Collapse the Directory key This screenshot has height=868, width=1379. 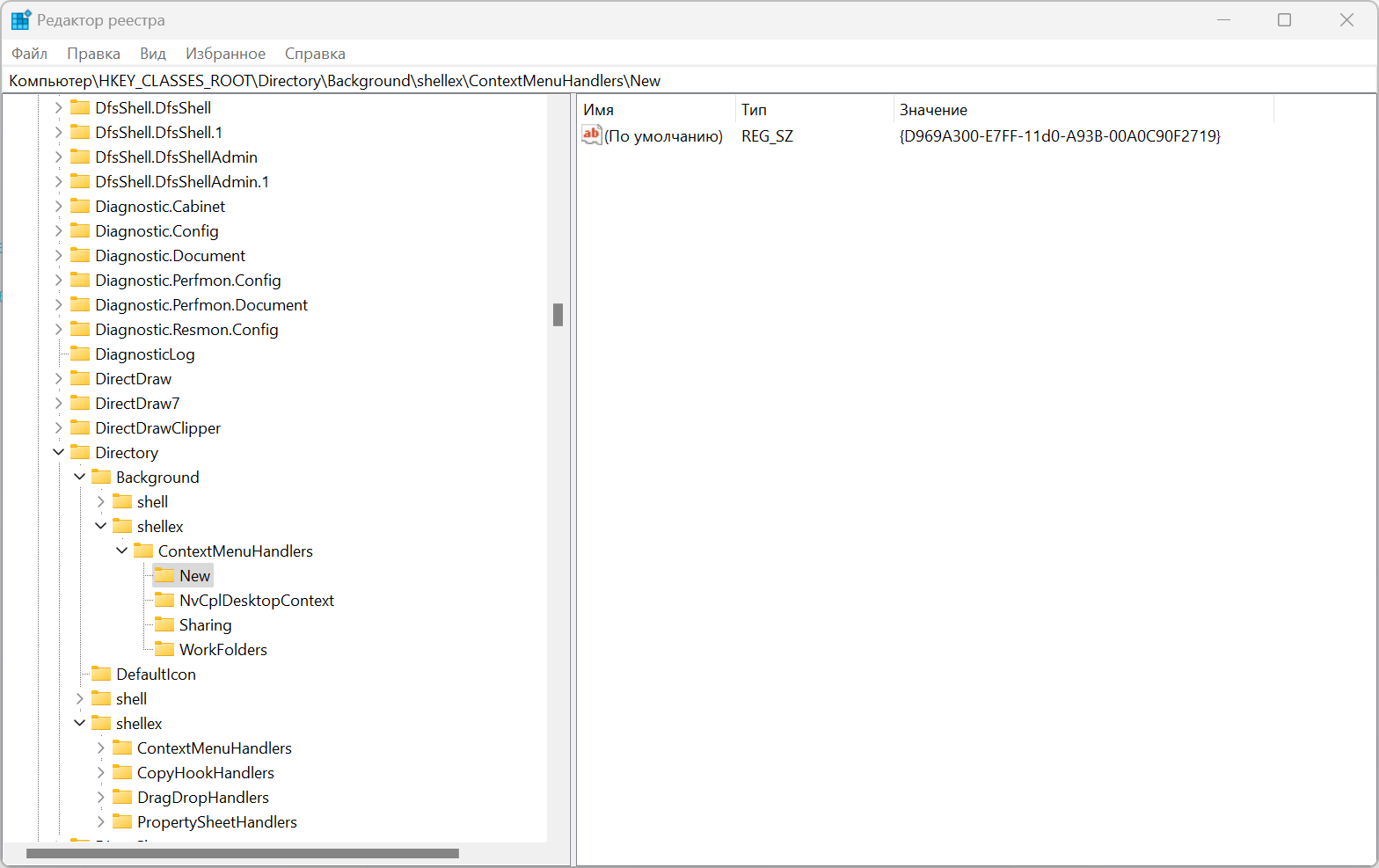tap(59, 452)
